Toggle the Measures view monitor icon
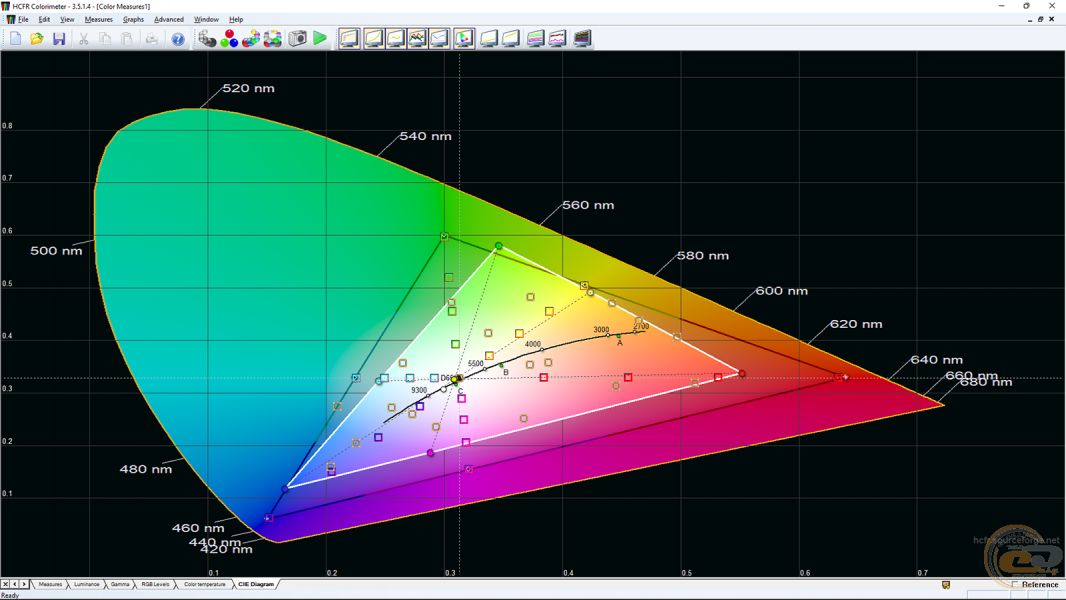Image resolution: width=1066 pixels, height=600 pixels. click(x=349, y=39)
